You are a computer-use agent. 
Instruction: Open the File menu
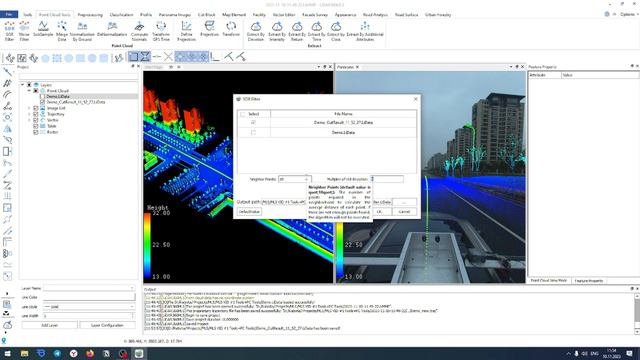(x=9, y=14)
